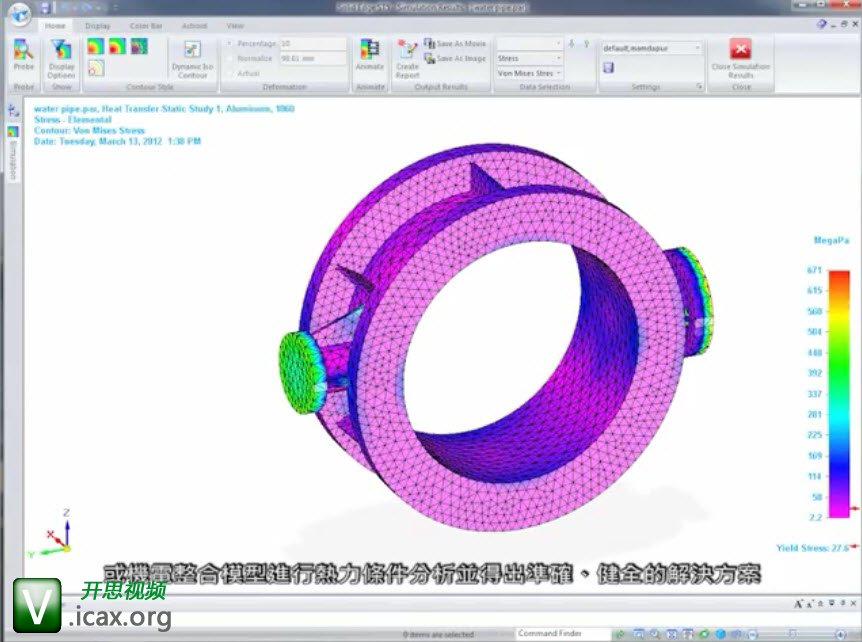Enable Dynamic Iso Contour
The image size is (862, 642).
tap(192, 58)
